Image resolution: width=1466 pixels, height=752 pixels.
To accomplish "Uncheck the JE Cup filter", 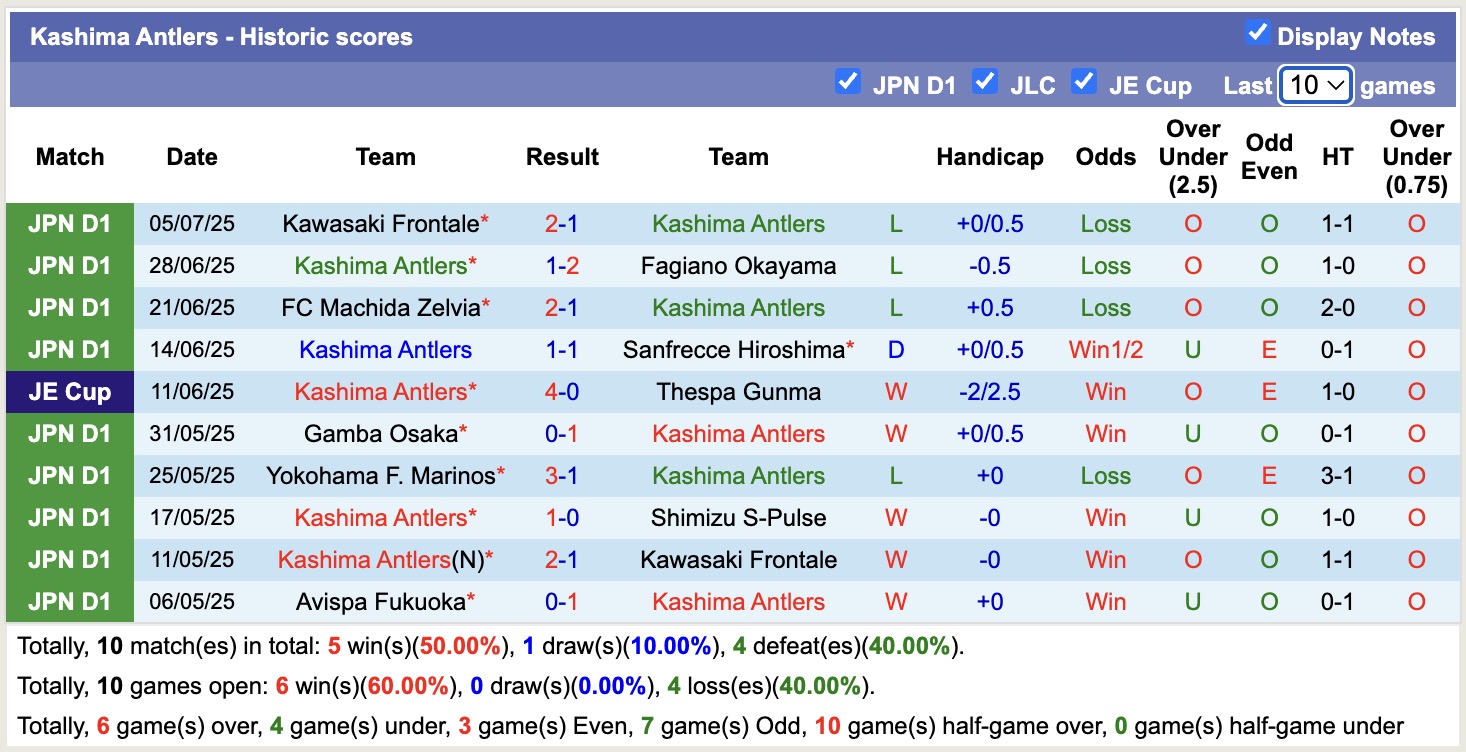I will point(1084,84).
